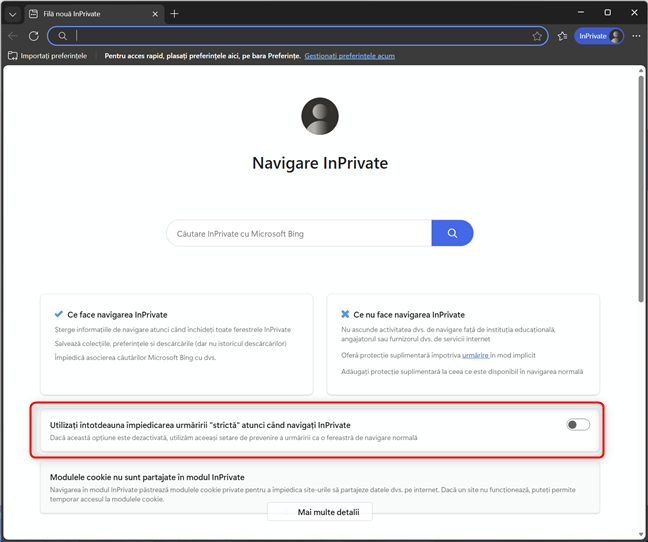Click Navigare InPrivate title text

pos(320,163)
